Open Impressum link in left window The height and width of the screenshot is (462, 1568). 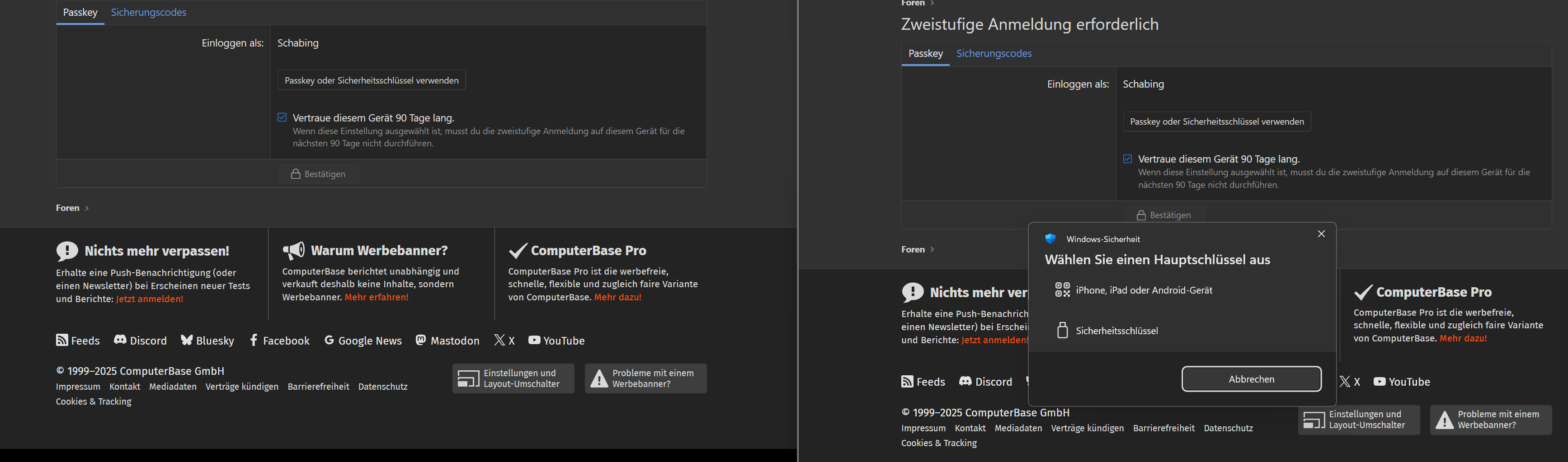78,387
